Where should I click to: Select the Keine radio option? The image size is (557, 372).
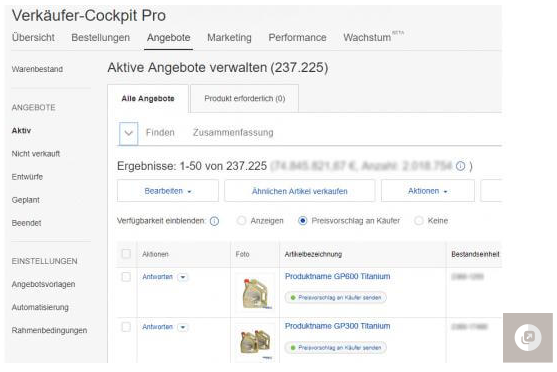pyautogui.click(x=418, y=221)
